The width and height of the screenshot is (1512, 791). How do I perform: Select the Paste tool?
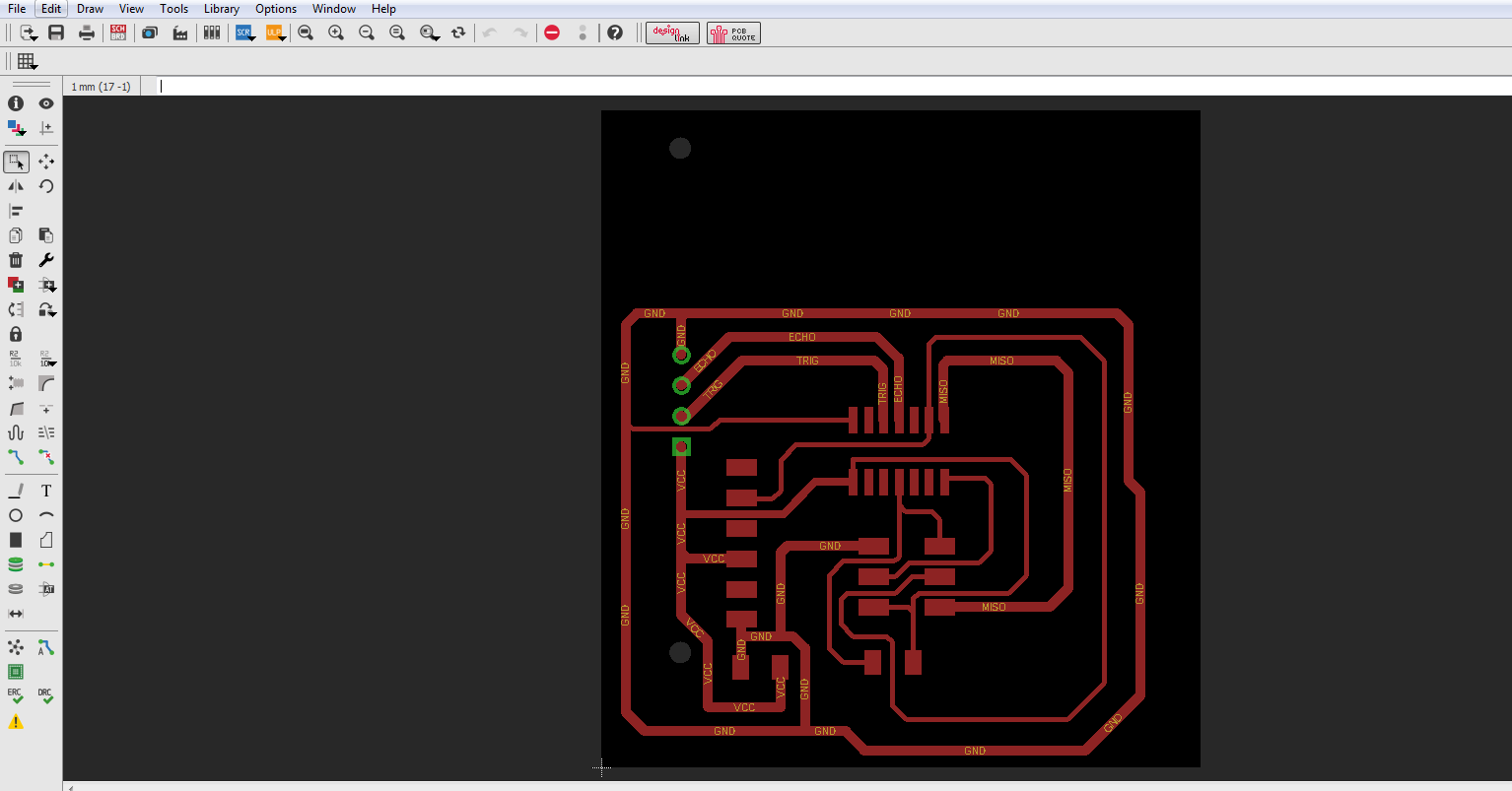point(46,235)
